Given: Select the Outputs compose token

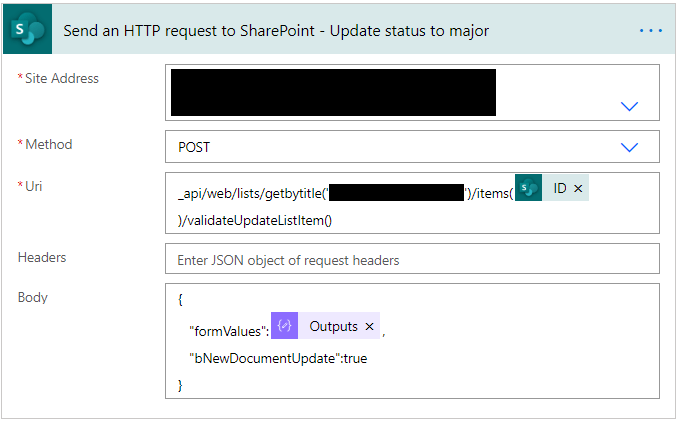Looking at the screenshot, I should click(326, 325).
